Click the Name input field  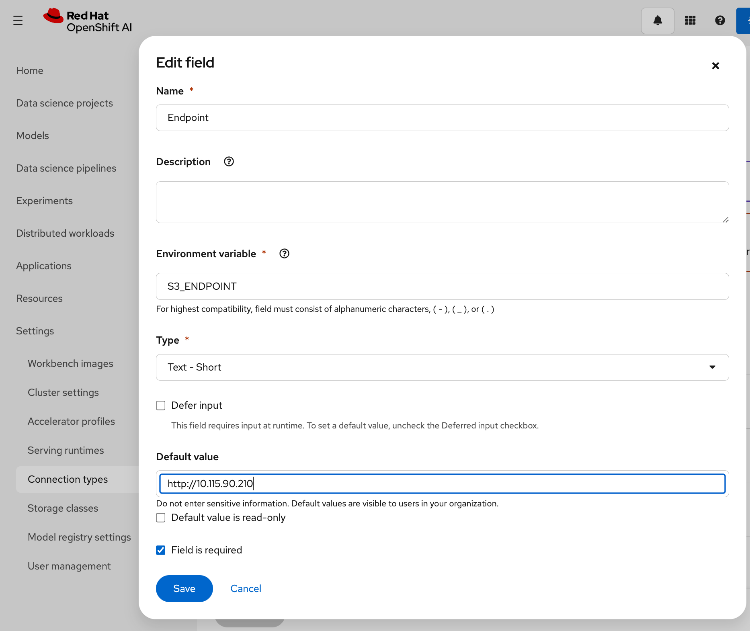442,118
